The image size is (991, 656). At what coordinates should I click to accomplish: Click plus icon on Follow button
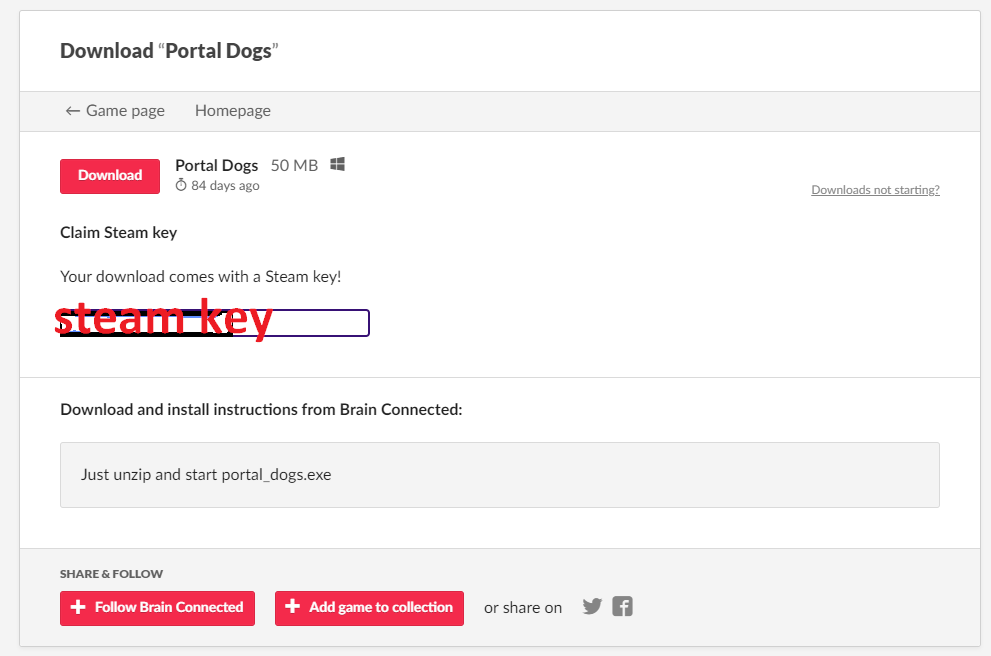(x=78, y=607)
